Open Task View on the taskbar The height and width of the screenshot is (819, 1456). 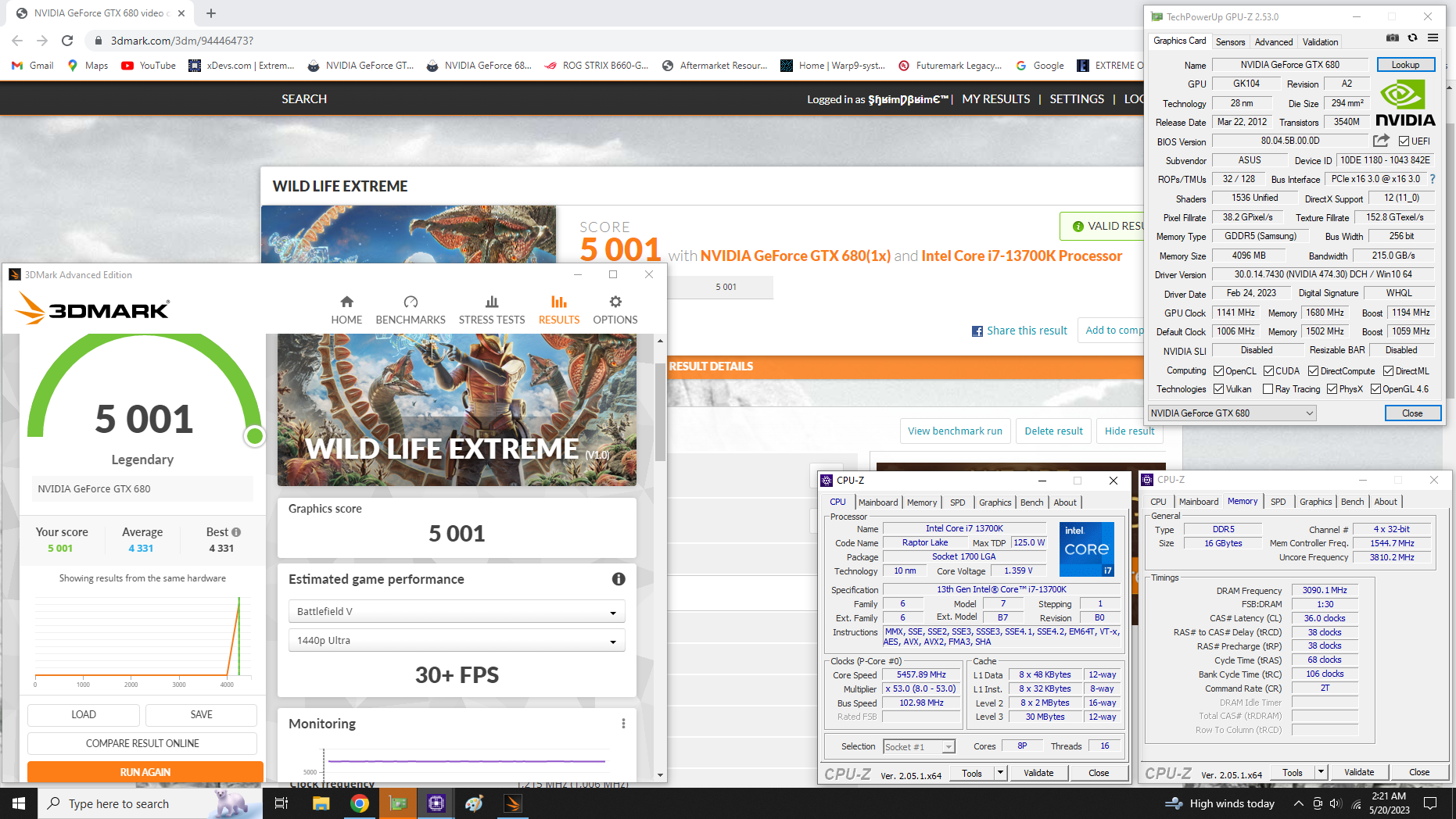coord(282,803)
